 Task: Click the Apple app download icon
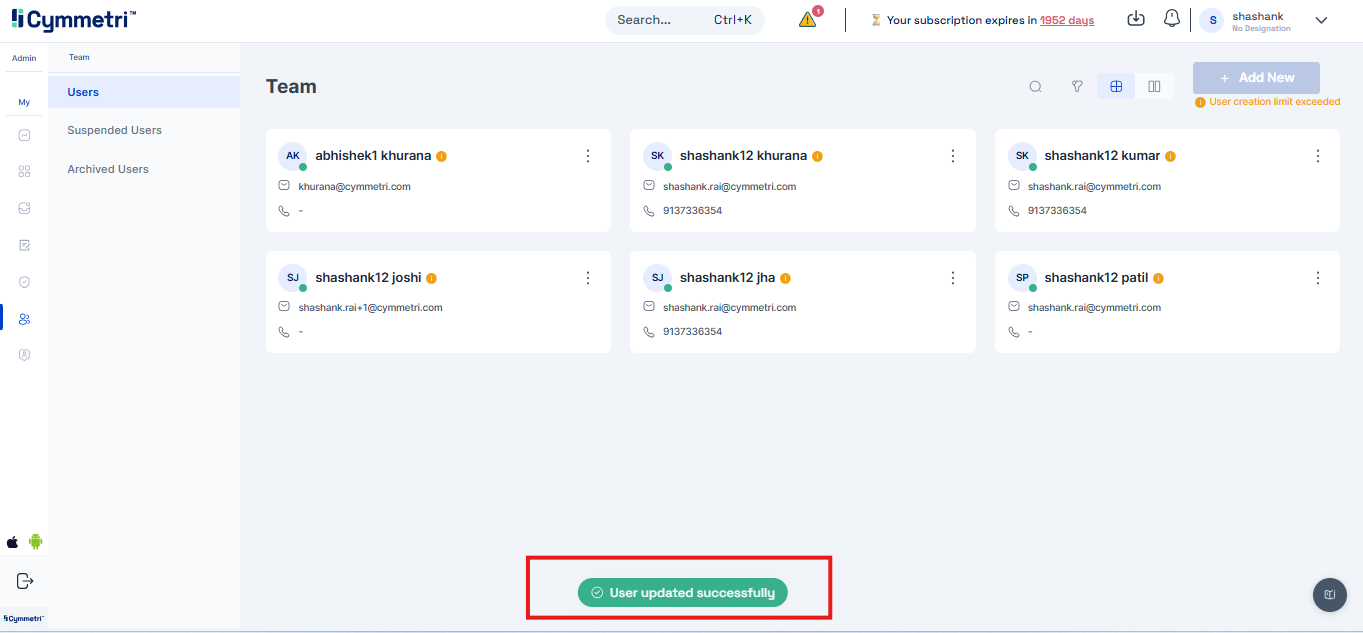(13, 542)
